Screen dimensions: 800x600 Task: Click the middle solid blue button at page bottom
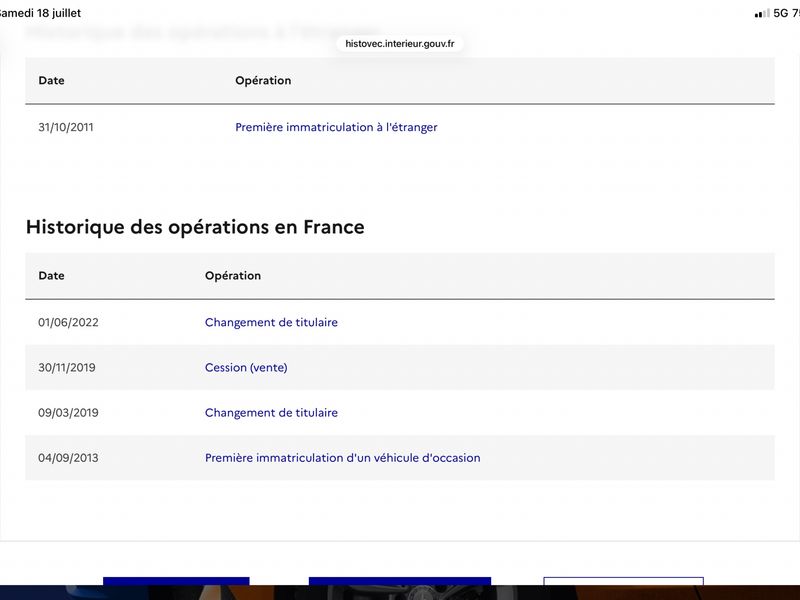tap(399, 582)
